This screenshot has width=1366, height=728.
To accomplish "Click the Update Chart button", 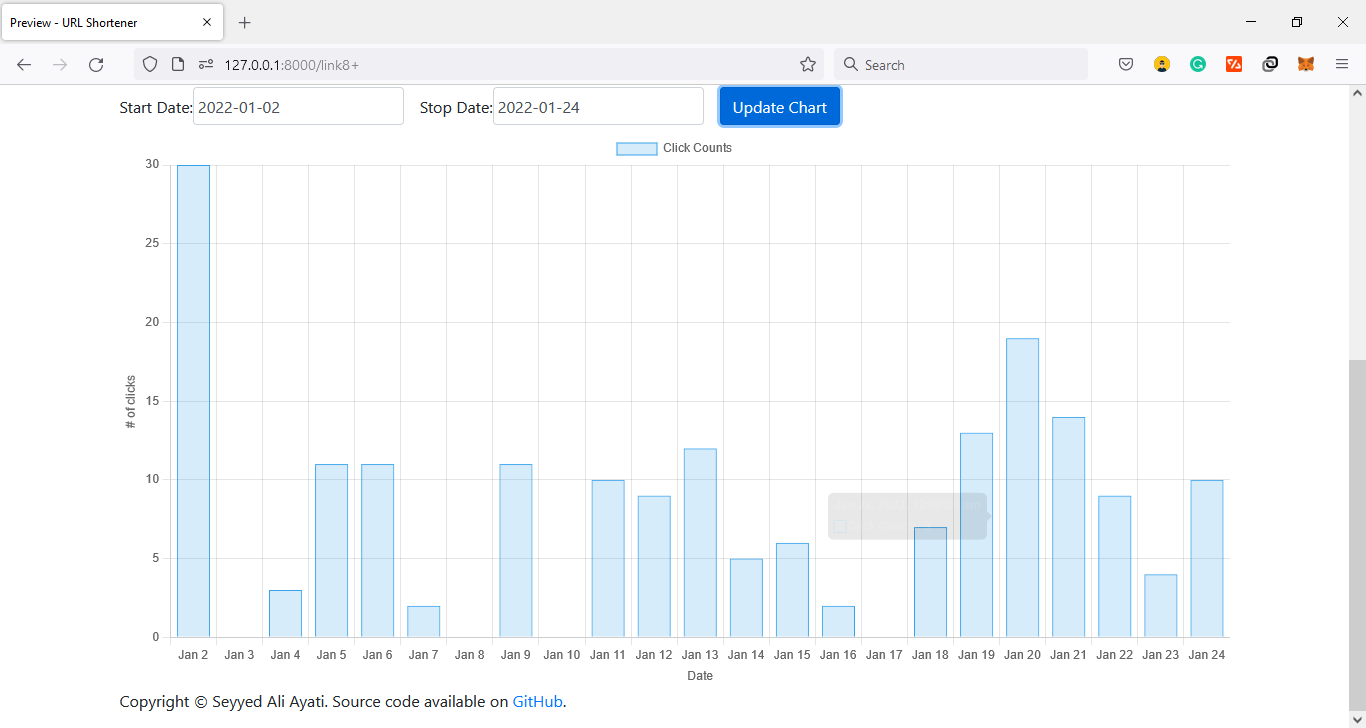I will (x=780, y=107).
